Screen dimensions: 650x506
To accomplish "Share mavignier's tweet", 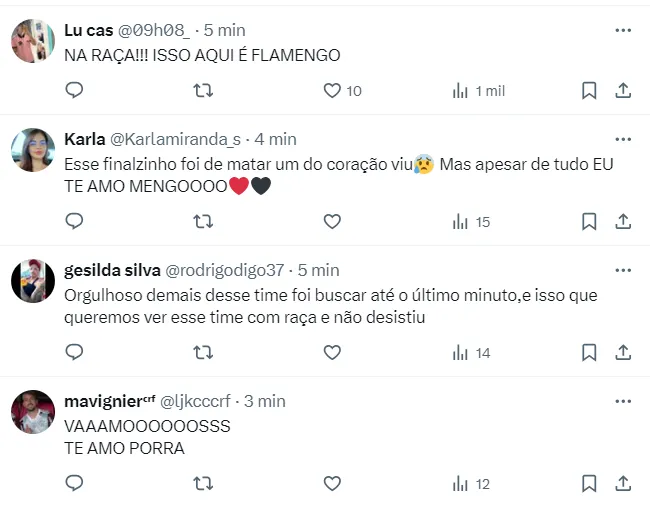I will 622,483.
